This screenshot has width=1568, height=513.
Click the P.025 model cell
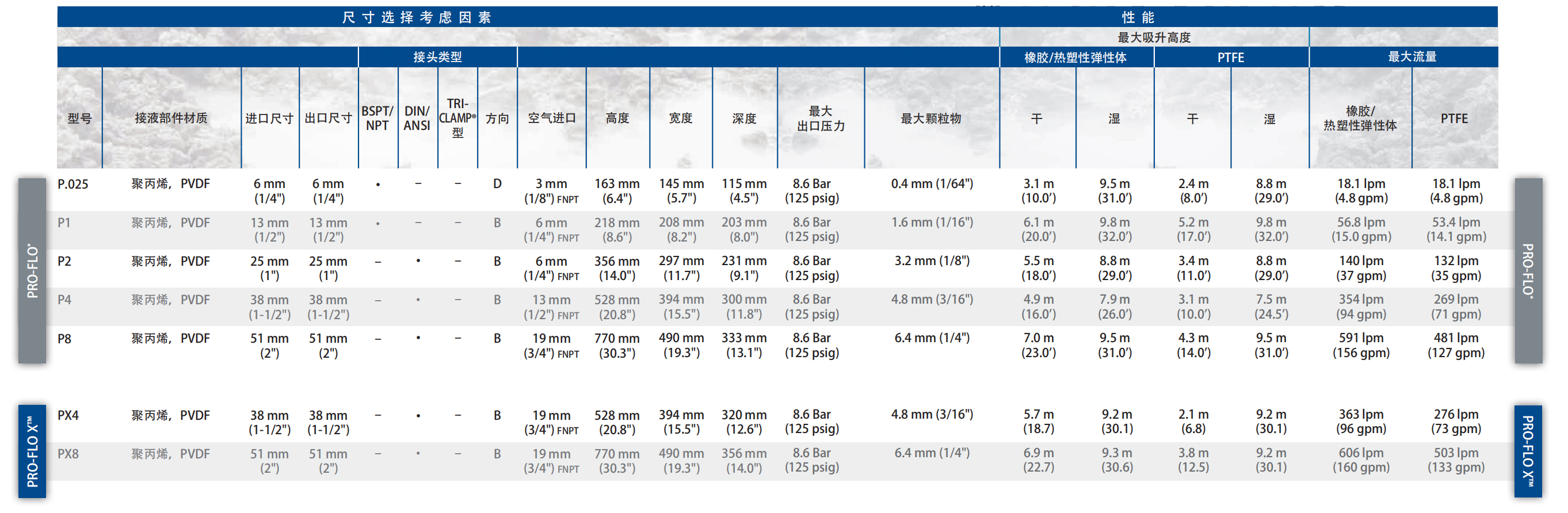click(73, 184)
